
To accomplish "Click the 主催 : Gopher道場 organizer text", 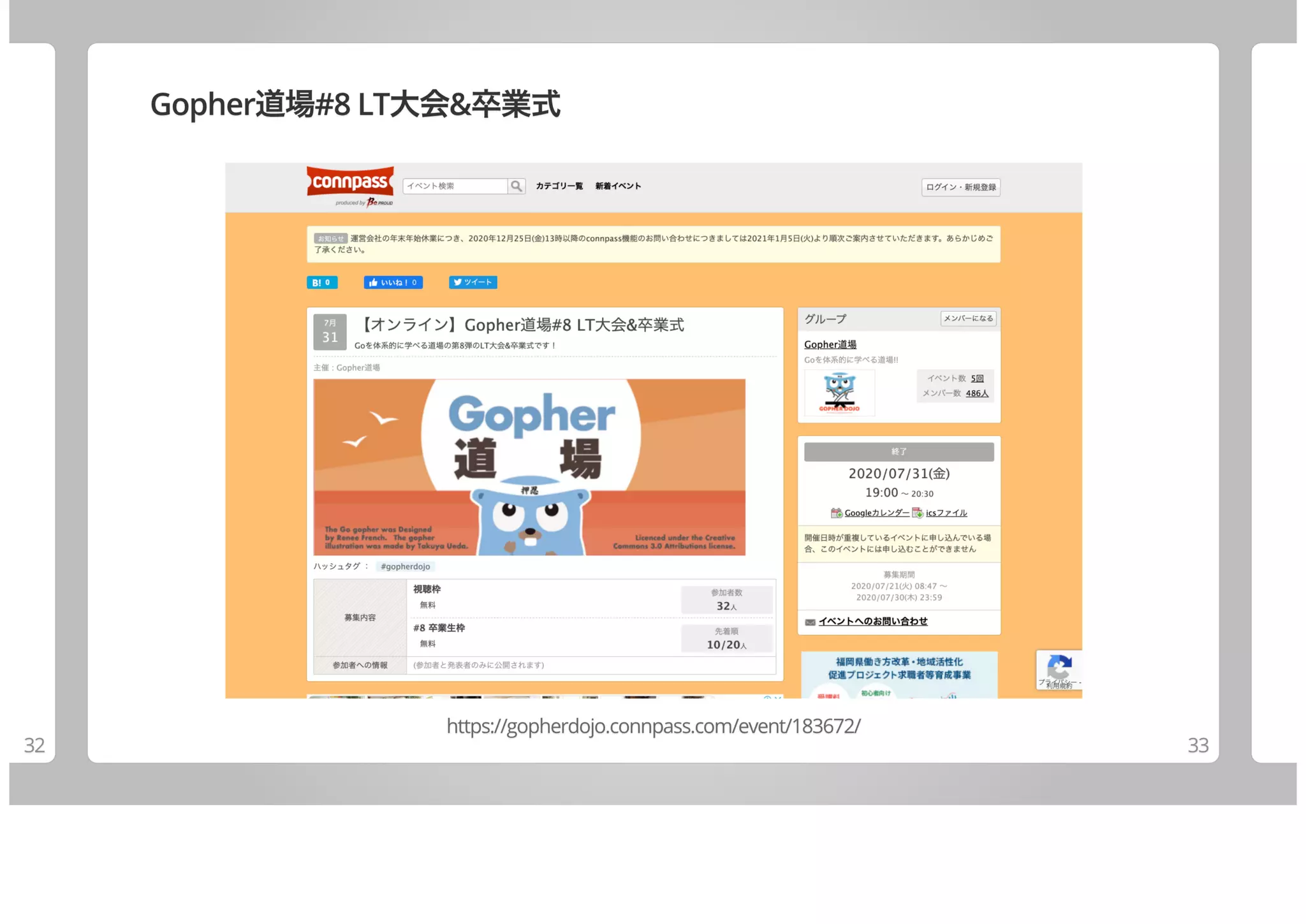I will 347,368.
